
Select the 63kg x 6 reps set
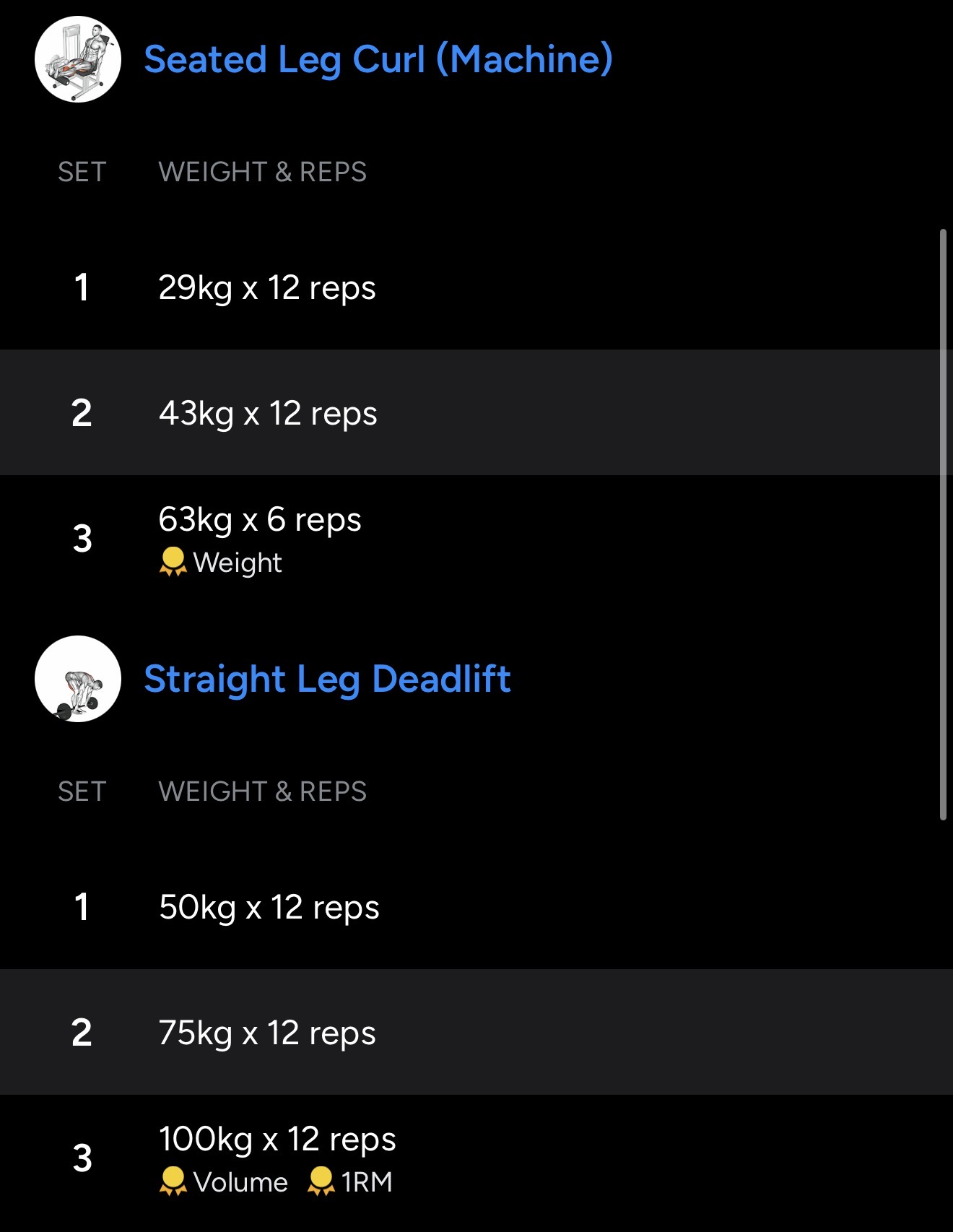coord(260,520)
